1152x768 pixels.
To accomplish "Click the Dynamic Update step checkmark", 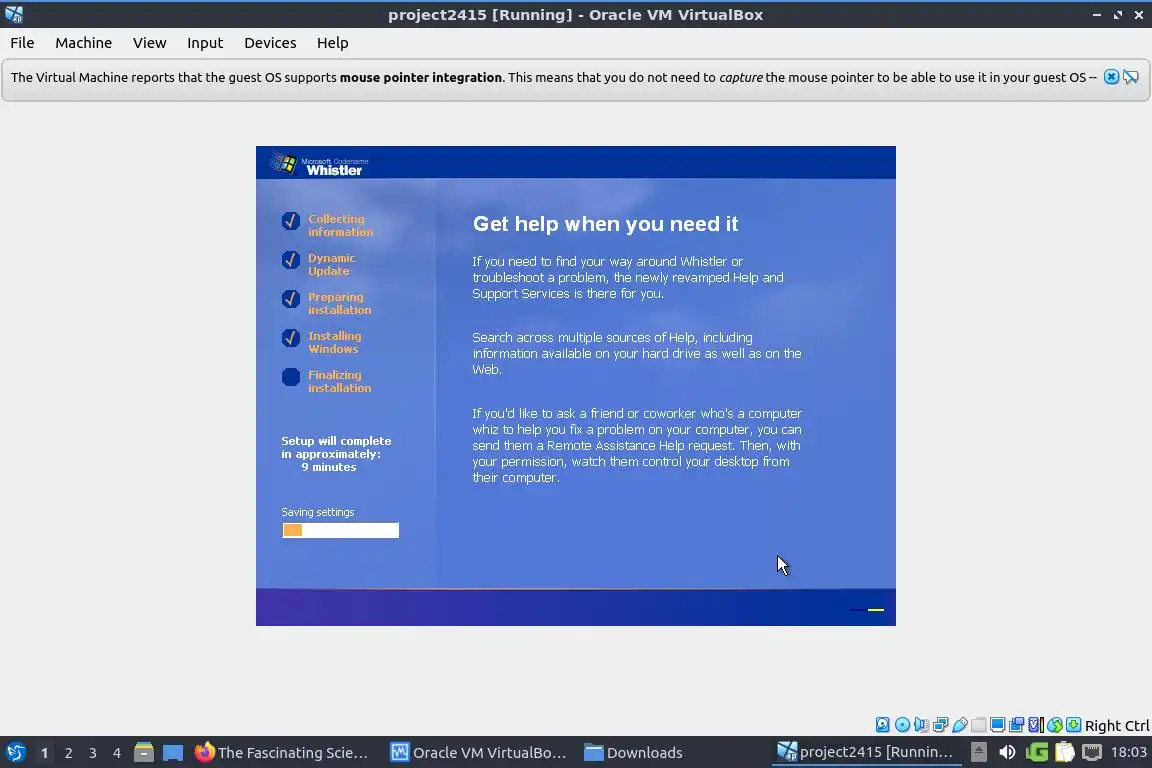I will click(x=291, y=260).
